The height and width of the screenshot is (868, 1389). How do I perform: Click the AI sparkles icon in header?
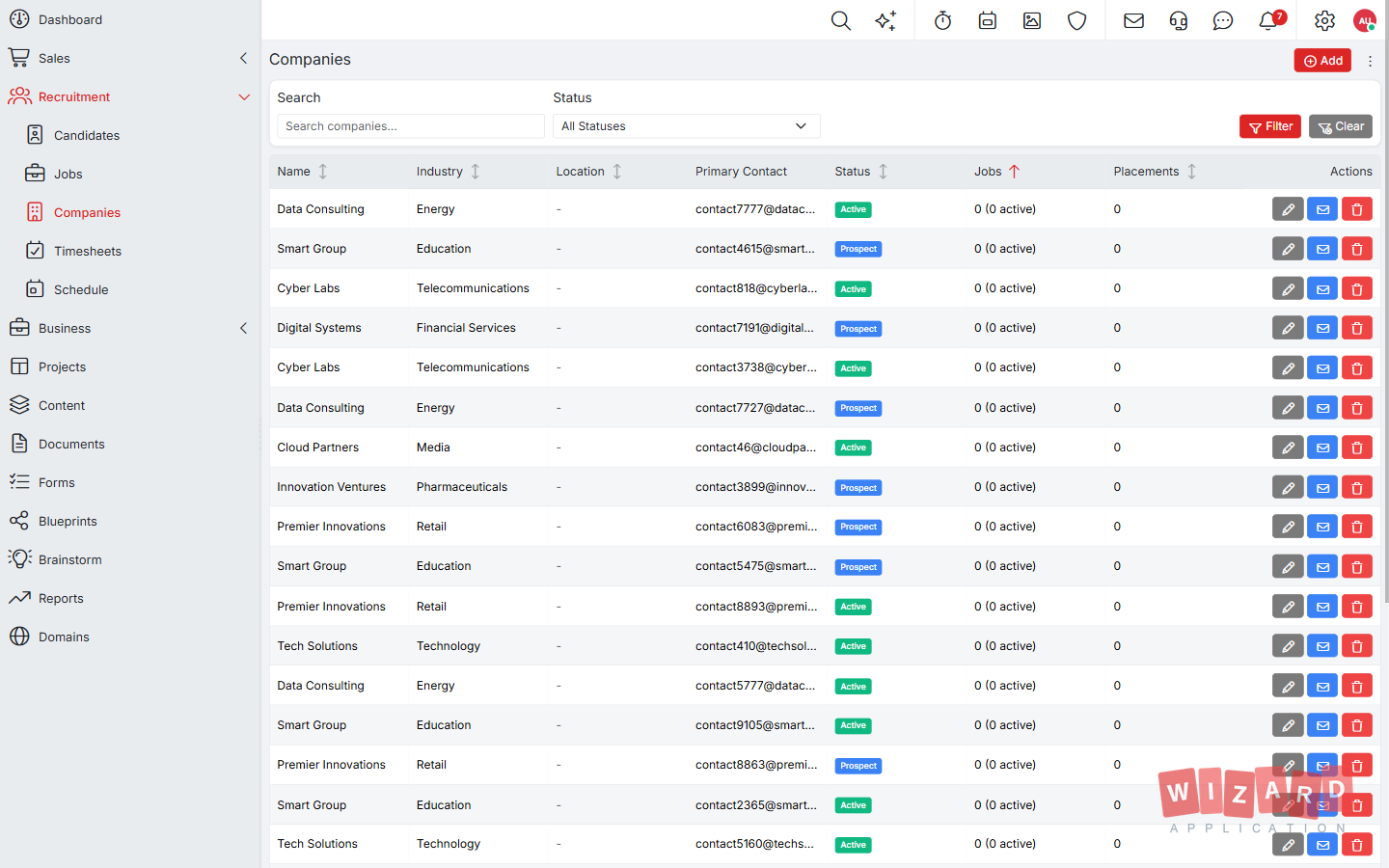pyautogui.click(x=885, y=20)
